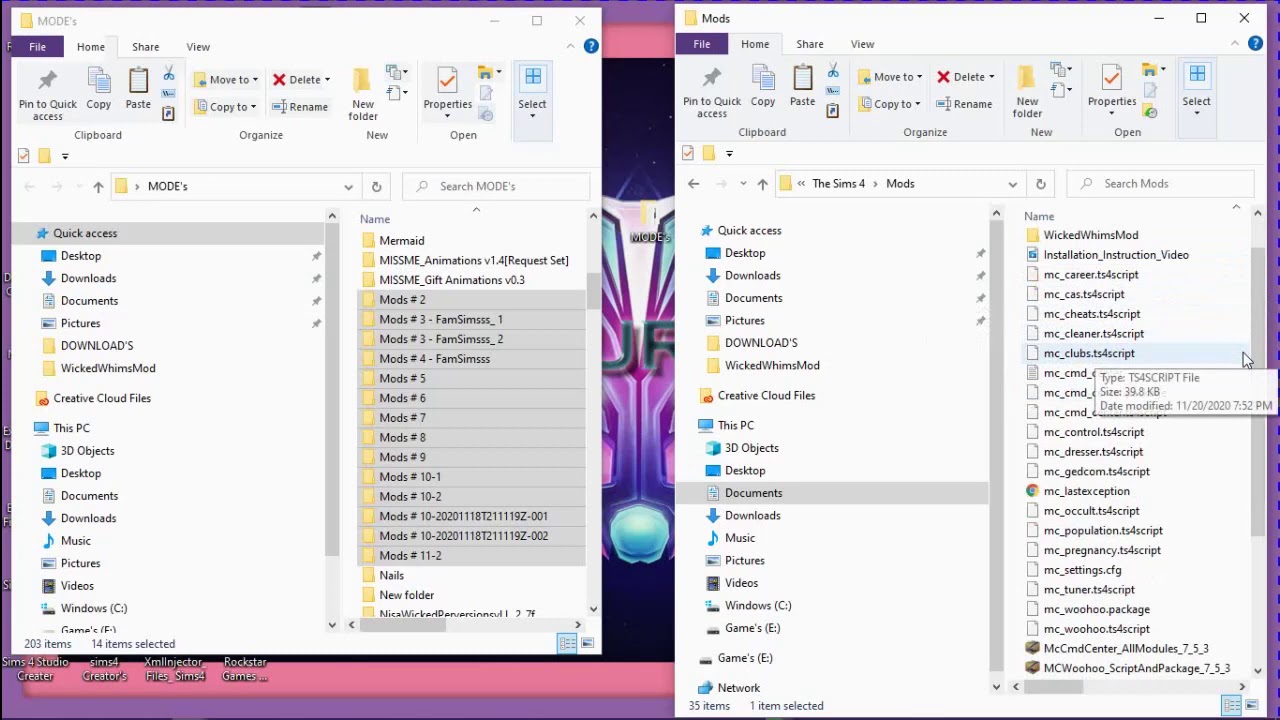The height and width of the screenshot is (720, 1280).
Task: Select mc_settings.cfg file in Mods window
Action: (1082, 570)
